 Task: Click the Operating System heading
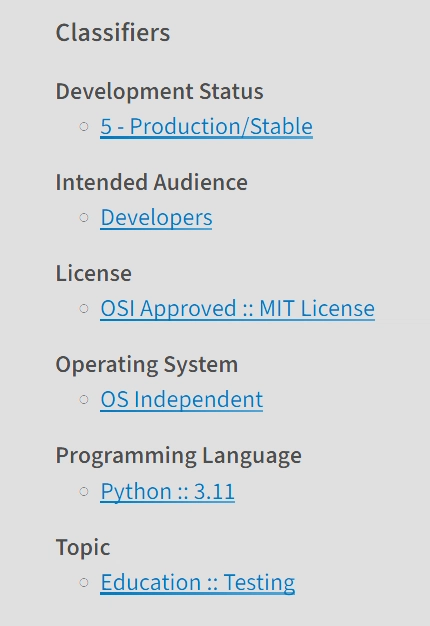pos(147,365)
